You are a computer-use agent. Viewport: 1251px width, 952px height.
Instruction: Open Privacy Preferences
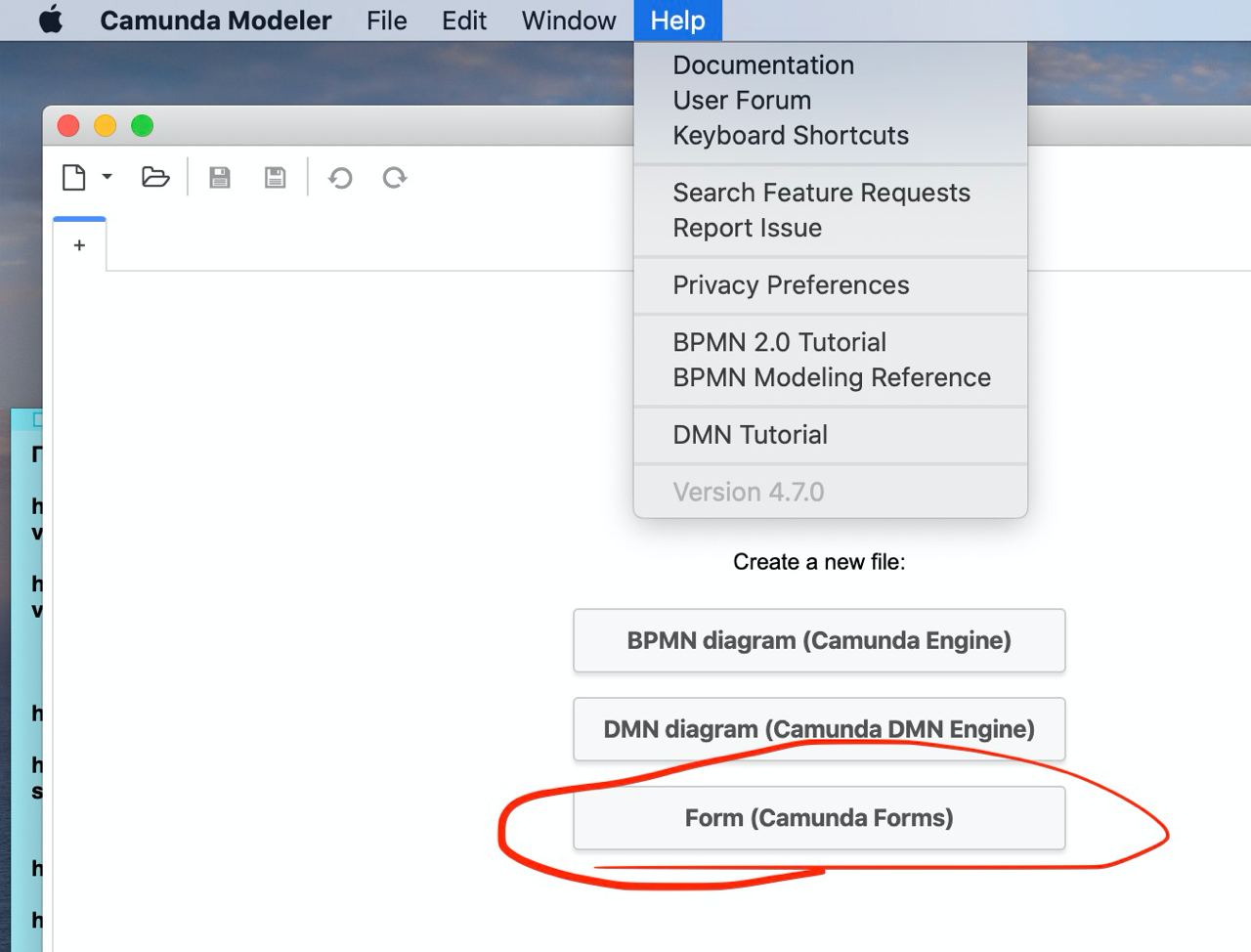point(831,285)
